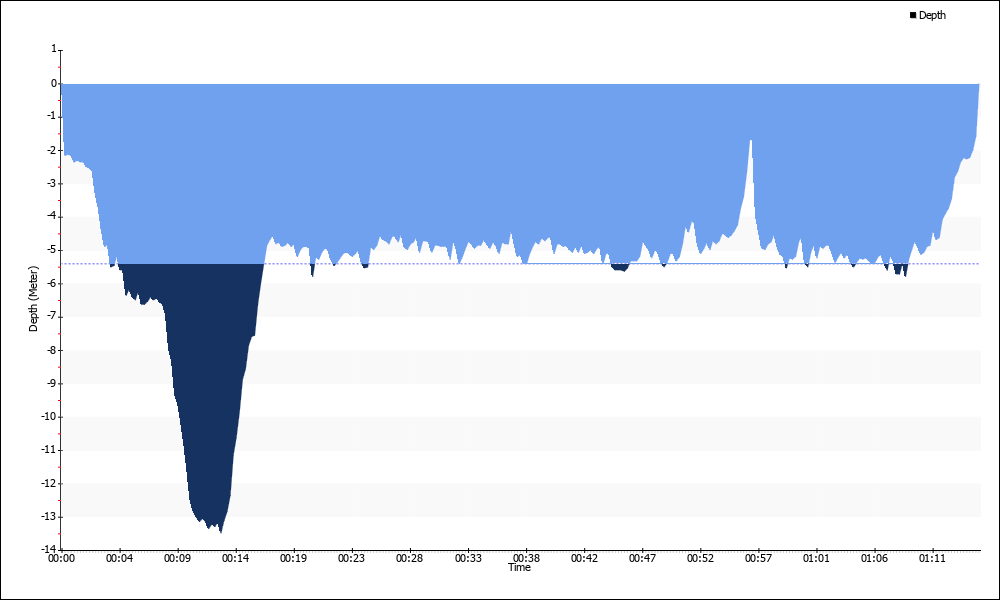Select the 00:04 time tick label
Screen dimensions: 1000x600
119,558
